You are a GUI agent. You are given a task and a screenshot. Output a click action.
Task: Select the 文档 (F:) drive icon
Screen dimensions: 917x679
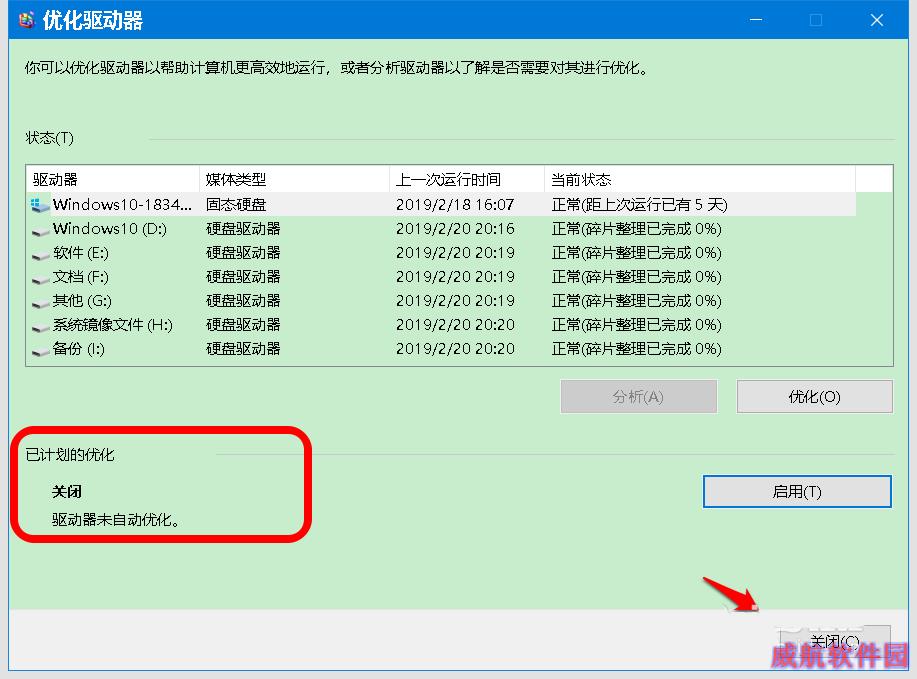coord(40,277)
